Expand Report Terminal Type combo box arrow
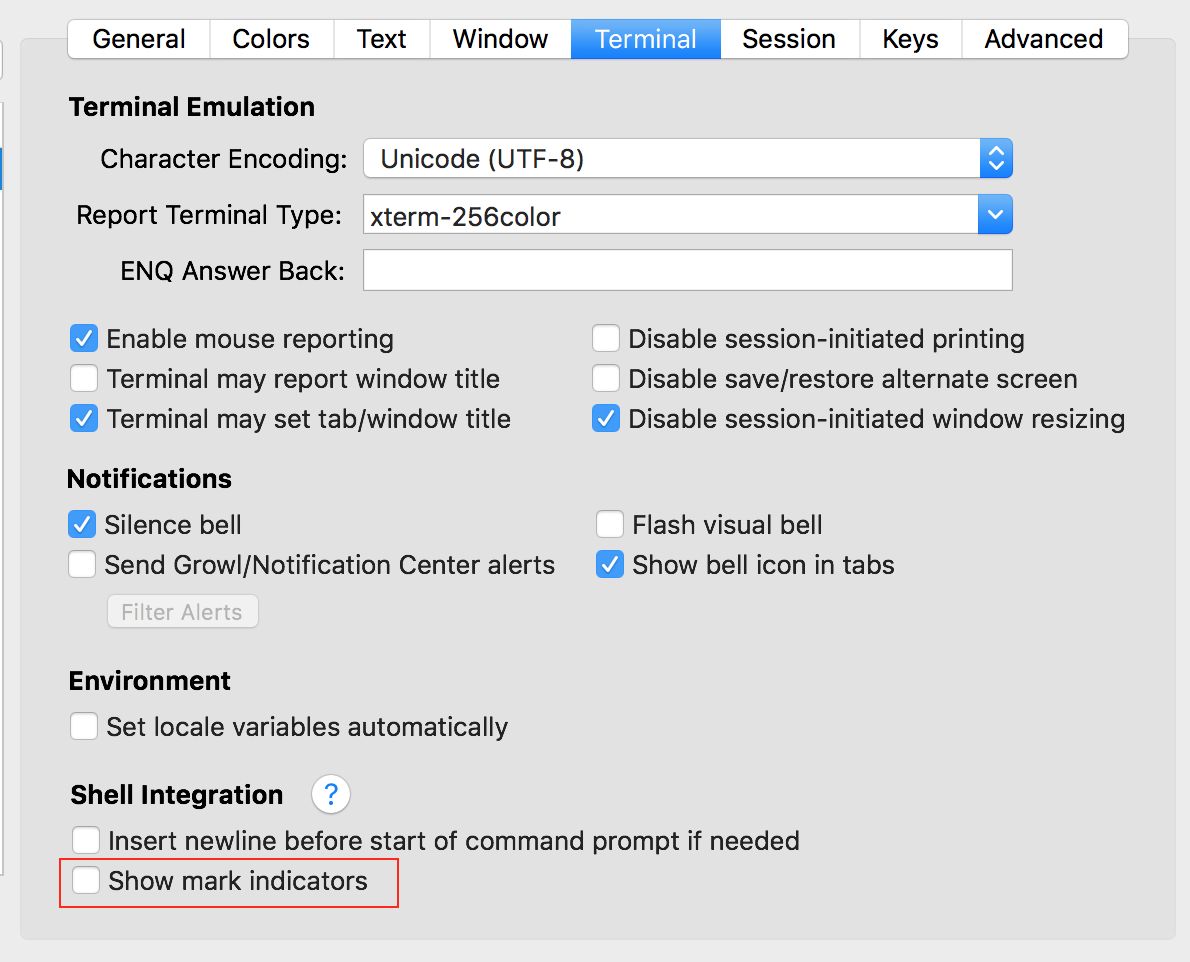This screenshot has width=1190, height=962. click(x=995, y=214)
